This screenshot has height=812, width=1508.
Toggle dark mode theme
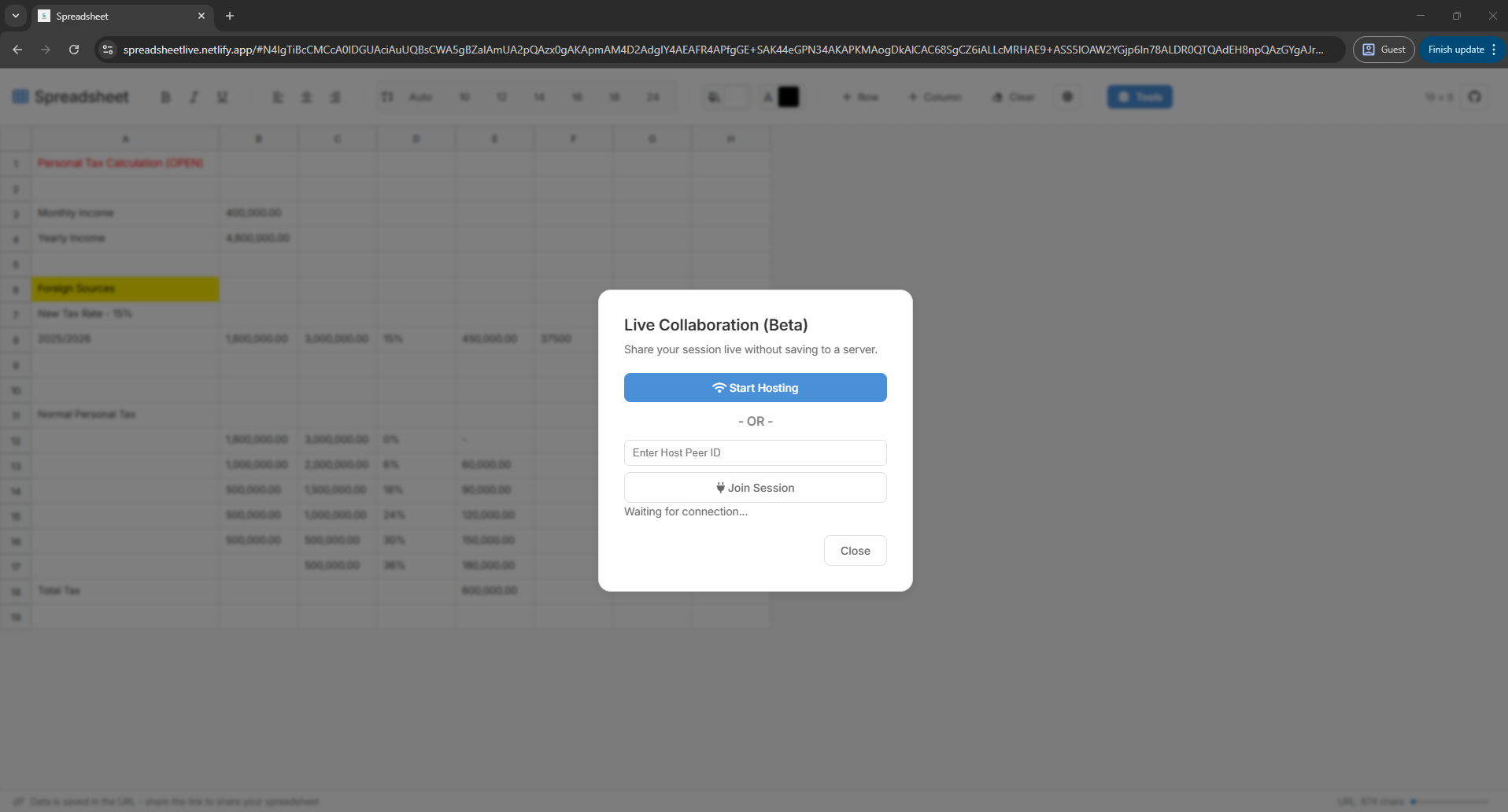point(1068,96)
